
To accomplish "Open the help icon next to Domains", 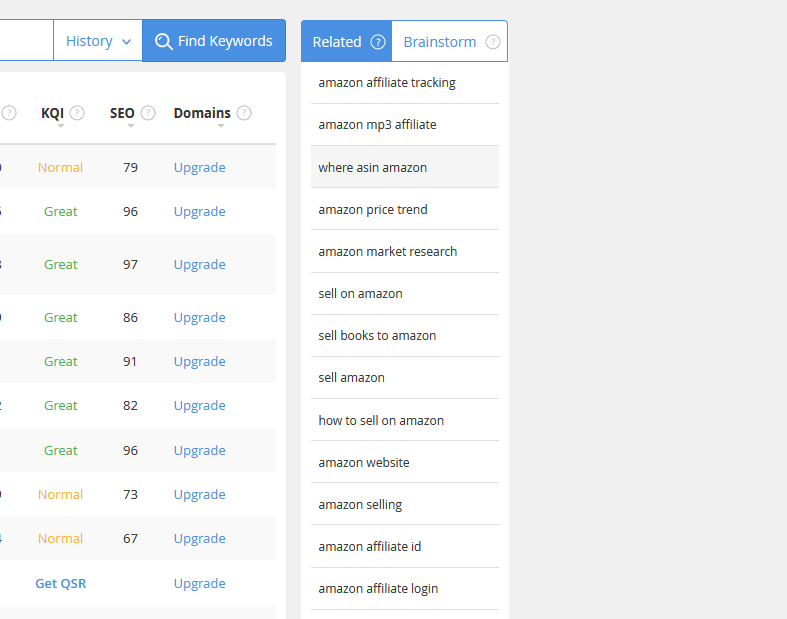I will (x=244, y=113).
